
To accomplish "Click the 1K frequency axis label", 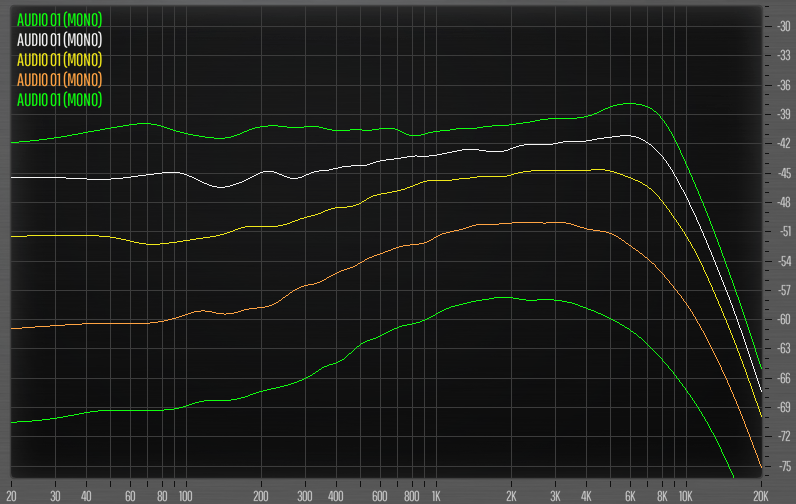I will click(435, 496).
